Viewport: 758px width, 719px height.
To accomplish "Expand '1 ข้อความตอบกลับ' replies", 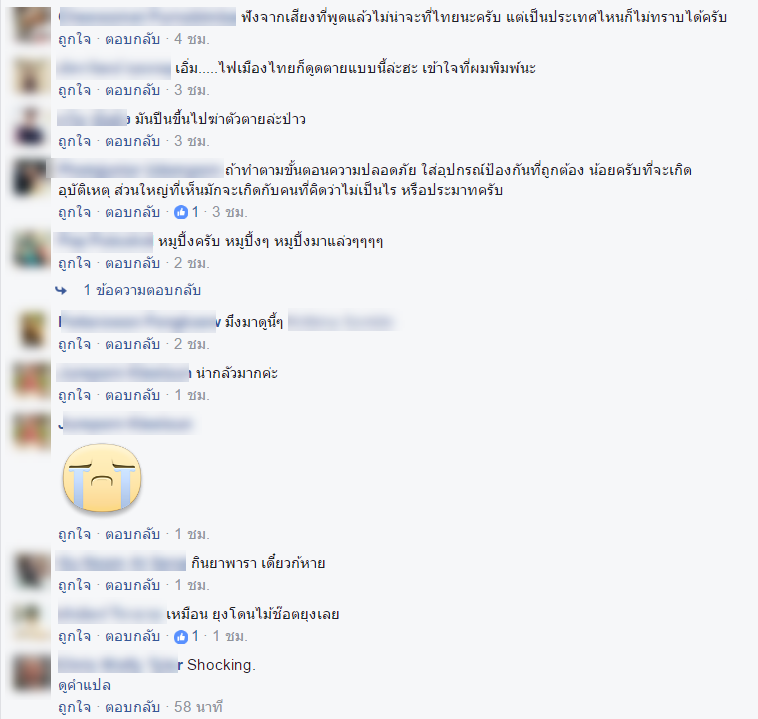I will click(142, 290).
